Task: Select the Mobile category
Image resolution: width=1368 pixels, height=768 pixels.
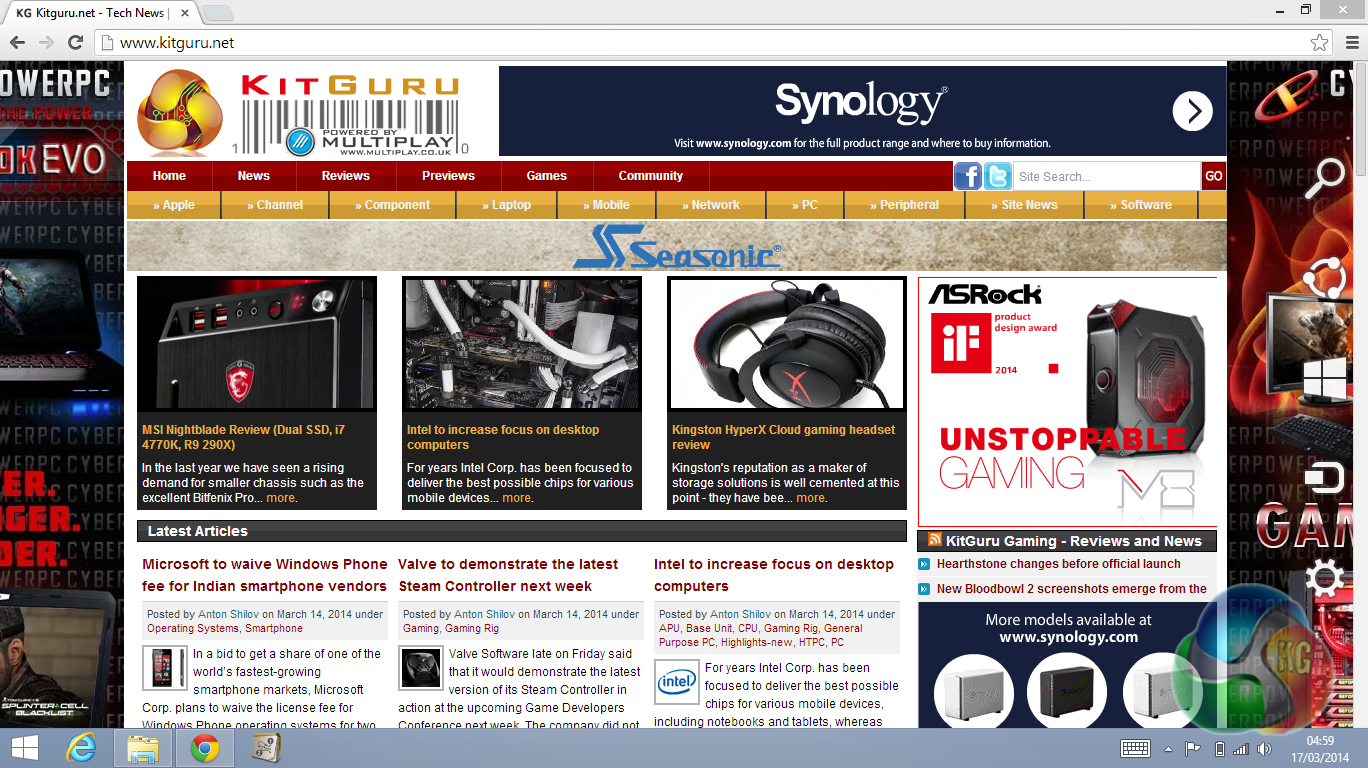Action: [x=607, y=205]
